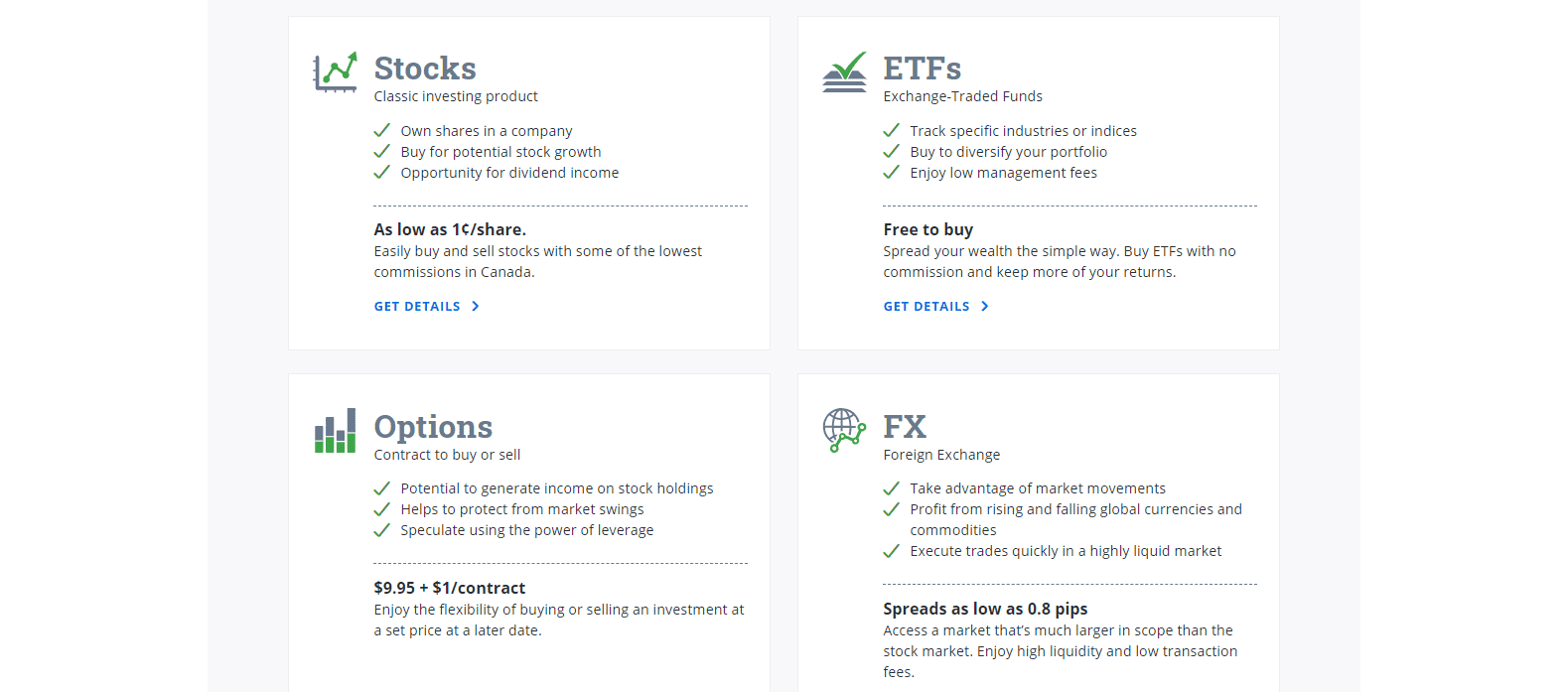Click the checkmark beside 'Speculate using the power of leverage'
The height and width of the screenshot is (692, 1568).
(382, 529)
